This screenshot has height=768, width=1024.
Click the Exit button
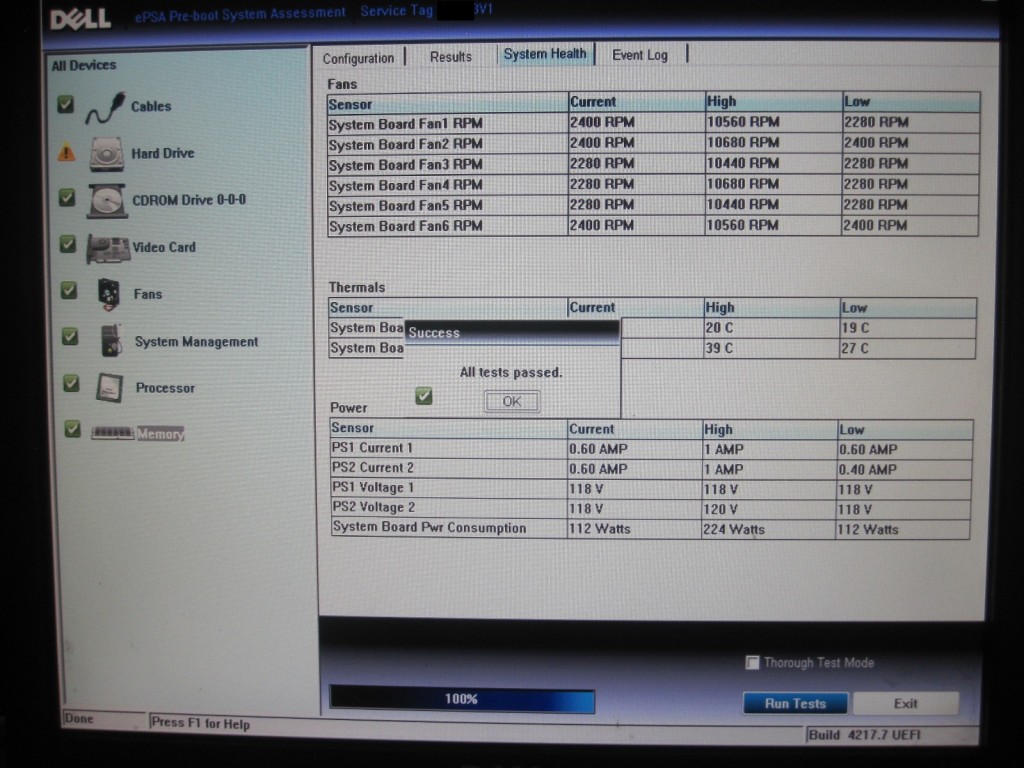(x=906, y=703)
